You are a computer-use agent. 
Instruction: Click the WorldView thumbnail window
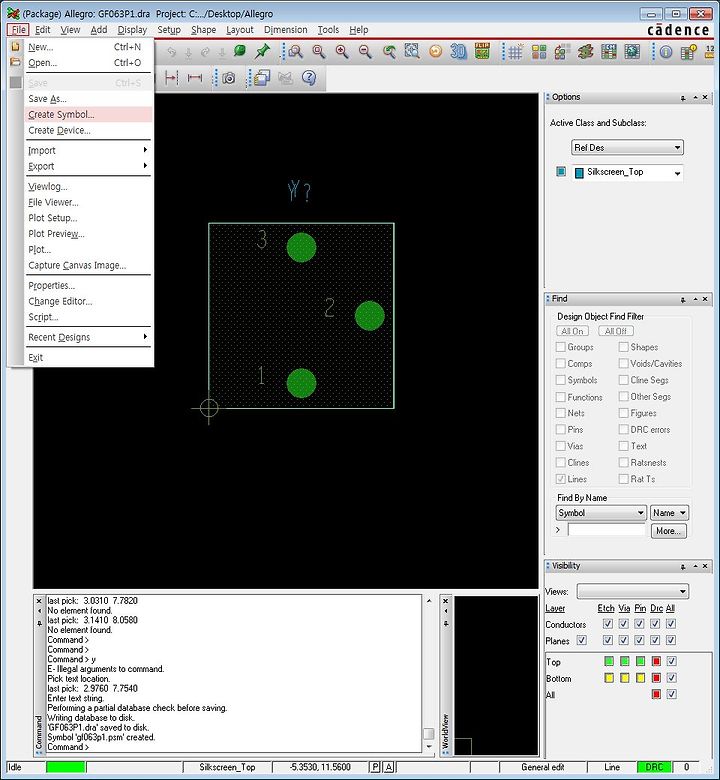click(496, 676)
